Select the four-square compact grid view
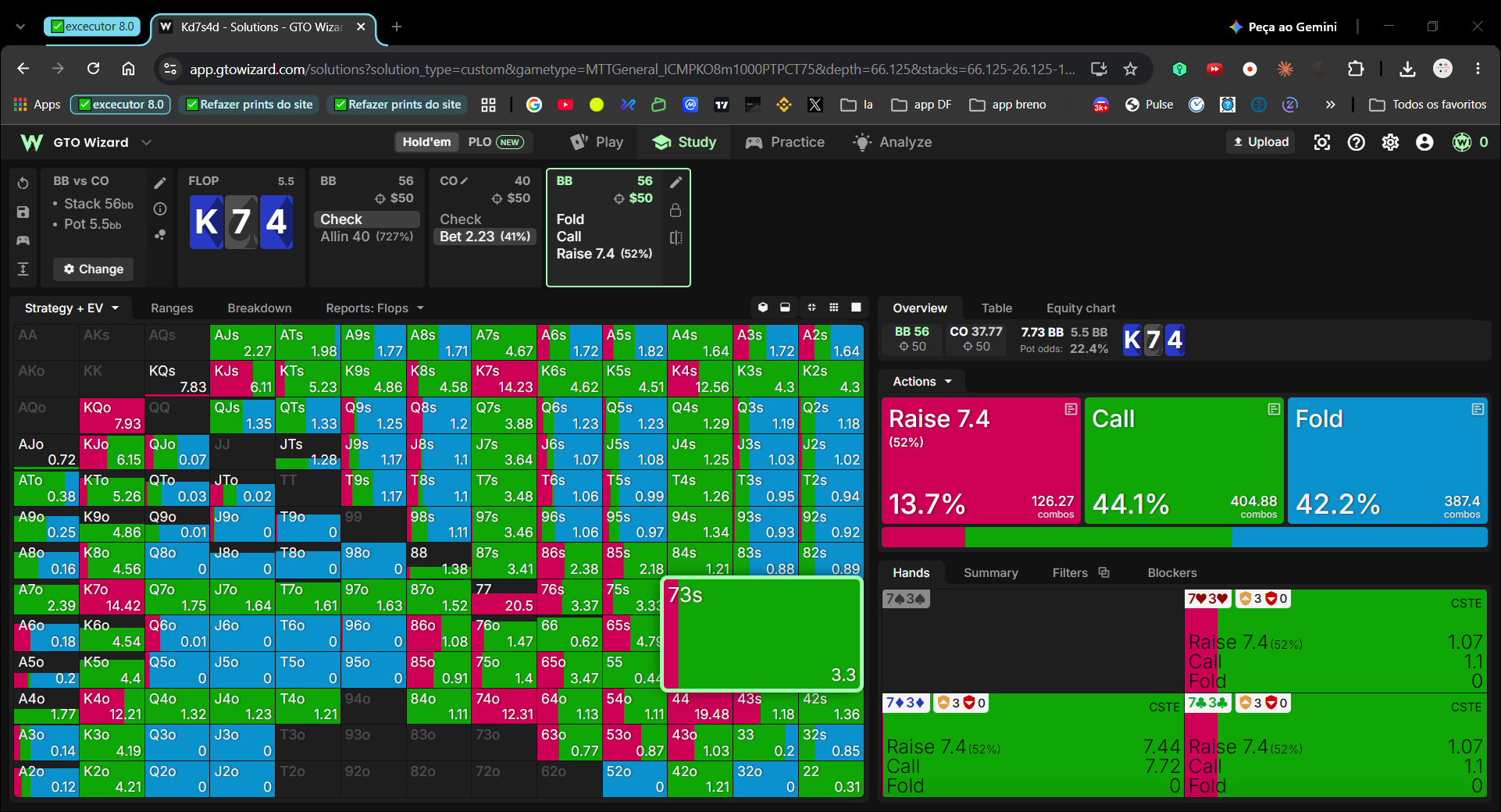This screenshot has height=812, width=1501. pos(811,308)
